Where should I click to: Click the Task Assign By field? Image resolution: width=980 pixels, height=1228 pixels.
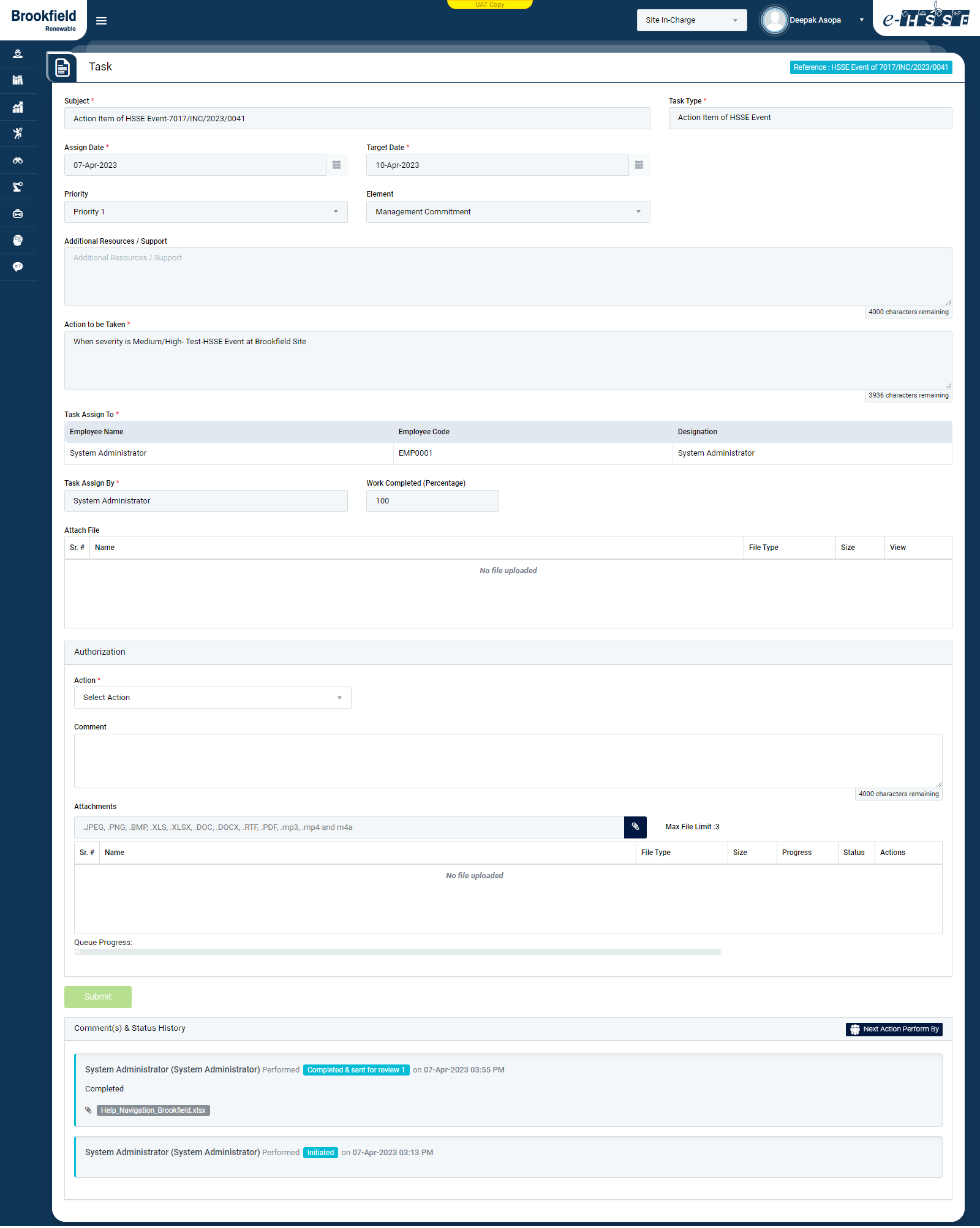(x=206, y=501)
